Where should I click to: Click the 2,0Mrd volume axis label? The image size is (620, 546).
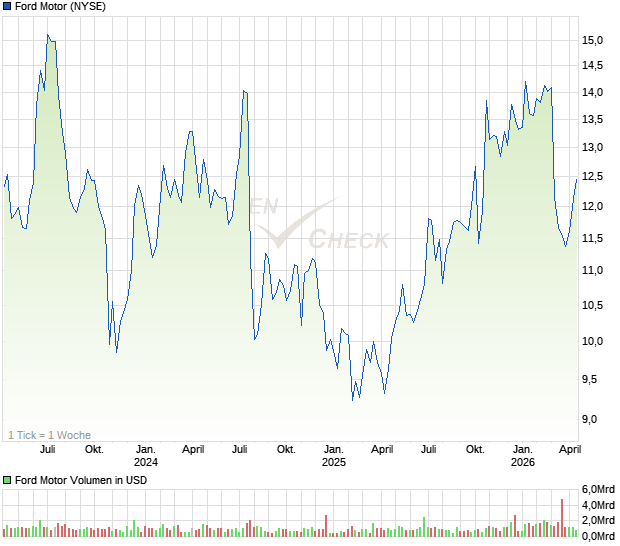598,520
